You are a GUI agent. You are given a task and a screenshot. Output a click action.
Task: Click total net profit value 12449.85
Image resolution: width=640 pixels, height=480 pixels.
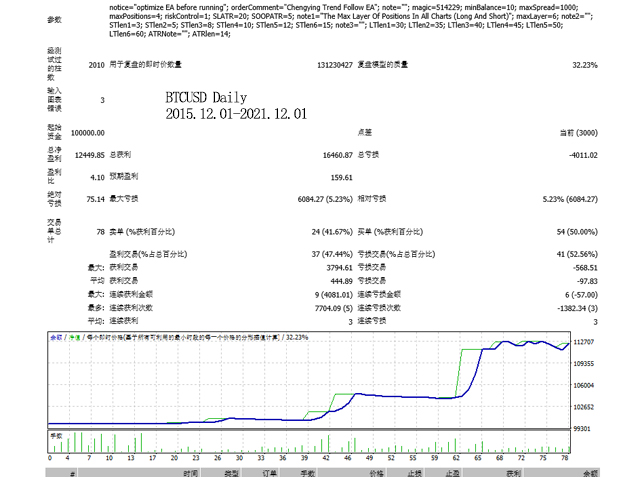click(x=89, y=155)
